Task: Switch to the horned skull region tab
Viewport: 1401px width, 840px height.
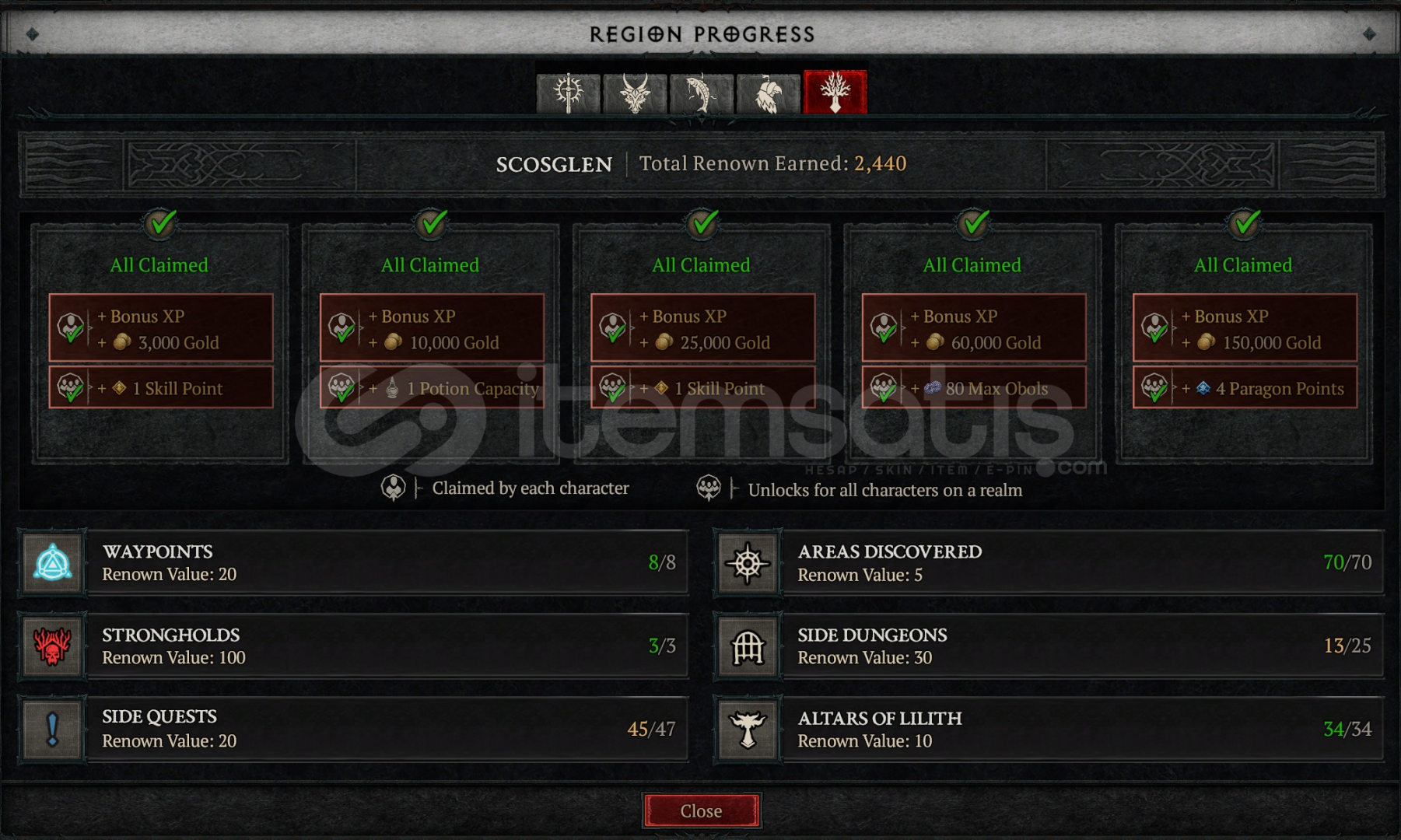Action: (x=635, y=93)
